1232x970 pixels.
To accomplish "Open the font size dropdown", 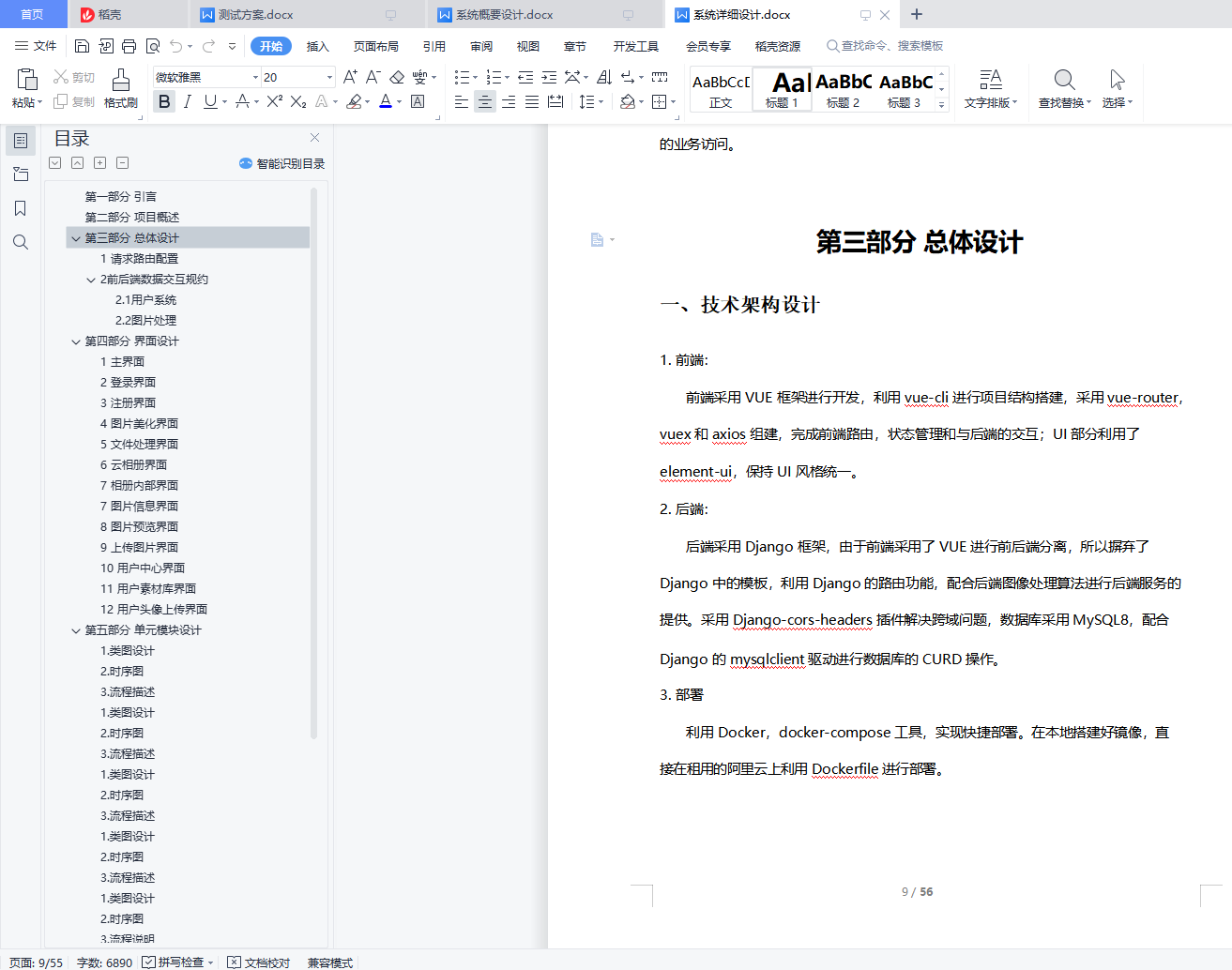I will [x=329, y=77].
